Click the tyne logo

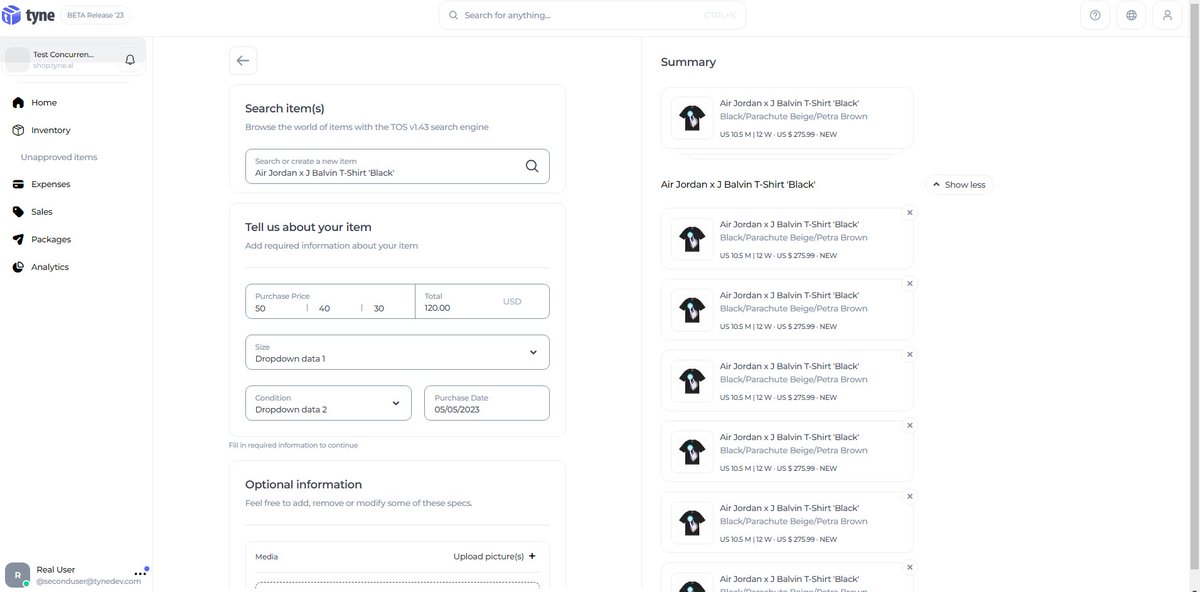coord(29,15)
